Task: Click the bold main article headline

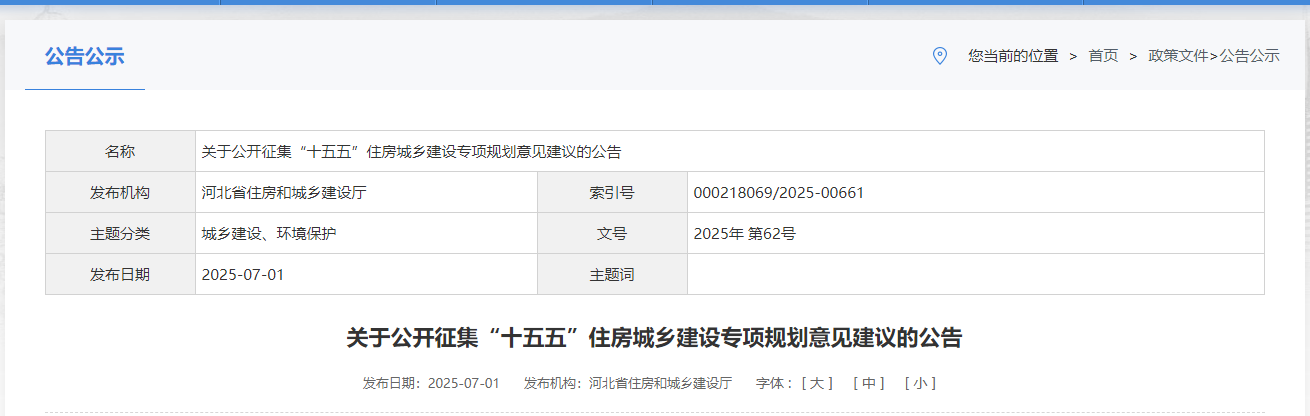Action: coord(654,338)
